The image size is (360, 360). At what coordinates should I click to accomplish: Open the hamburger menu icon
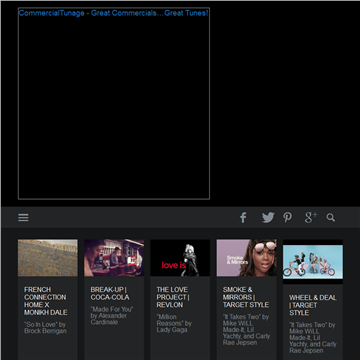coord(23,218)
